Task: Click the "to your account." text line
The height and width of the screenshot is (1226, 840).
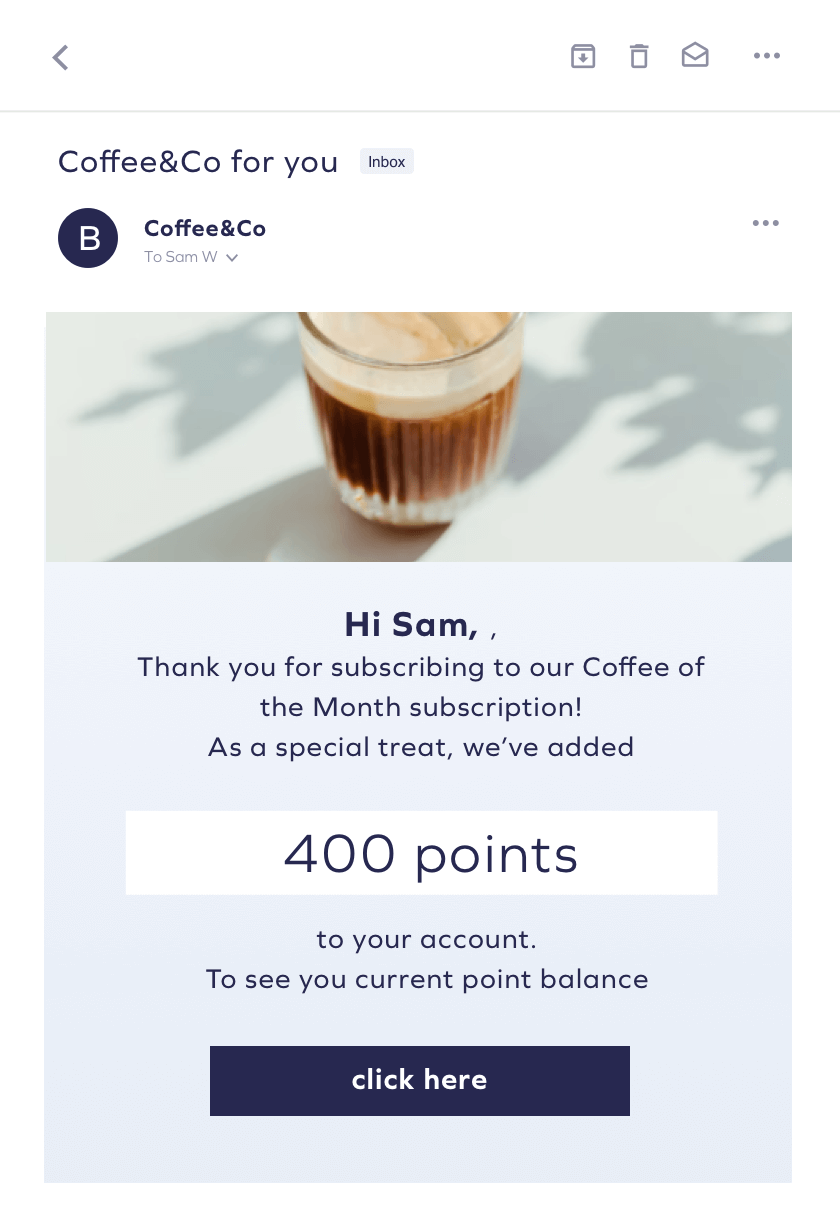Action: pyautogui.click(x=427, y=939)
